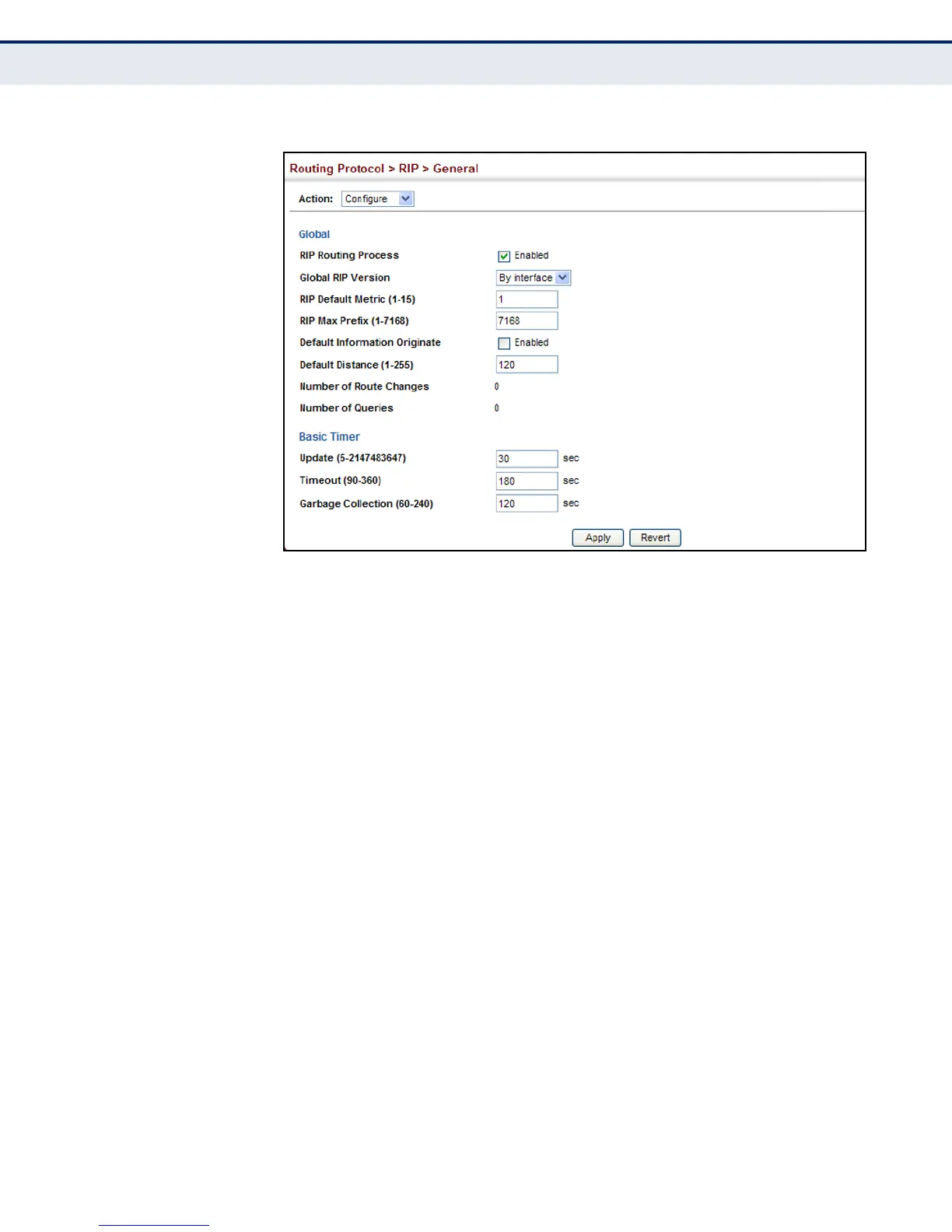Click the Timeout timer input field
The image size is (952, 1232).
pyautogui.click(x=527, y=481)
